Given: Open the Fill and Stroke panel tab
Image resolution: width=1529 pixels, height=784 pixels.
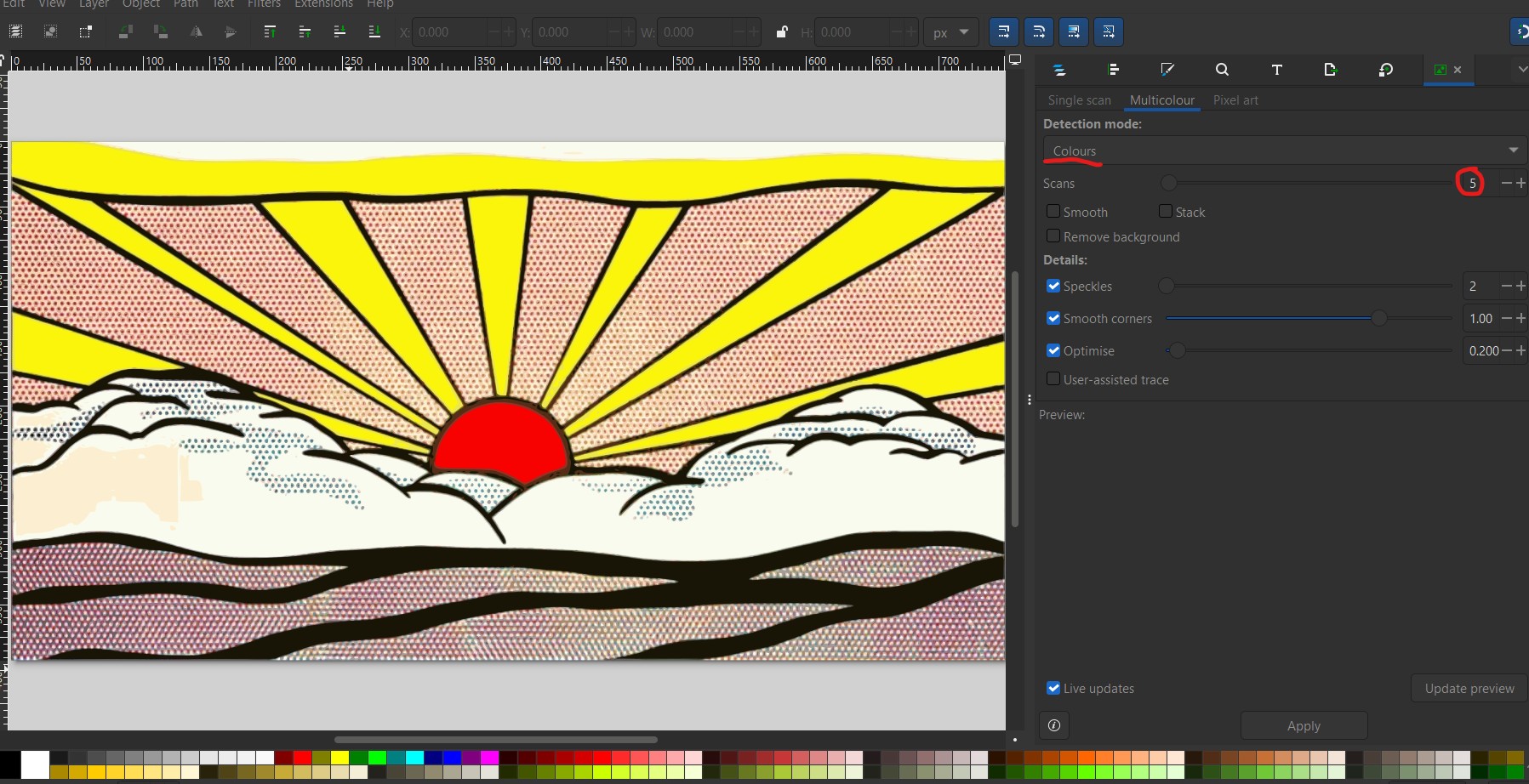Looking at the screenshot, I should coord(1167,70).
